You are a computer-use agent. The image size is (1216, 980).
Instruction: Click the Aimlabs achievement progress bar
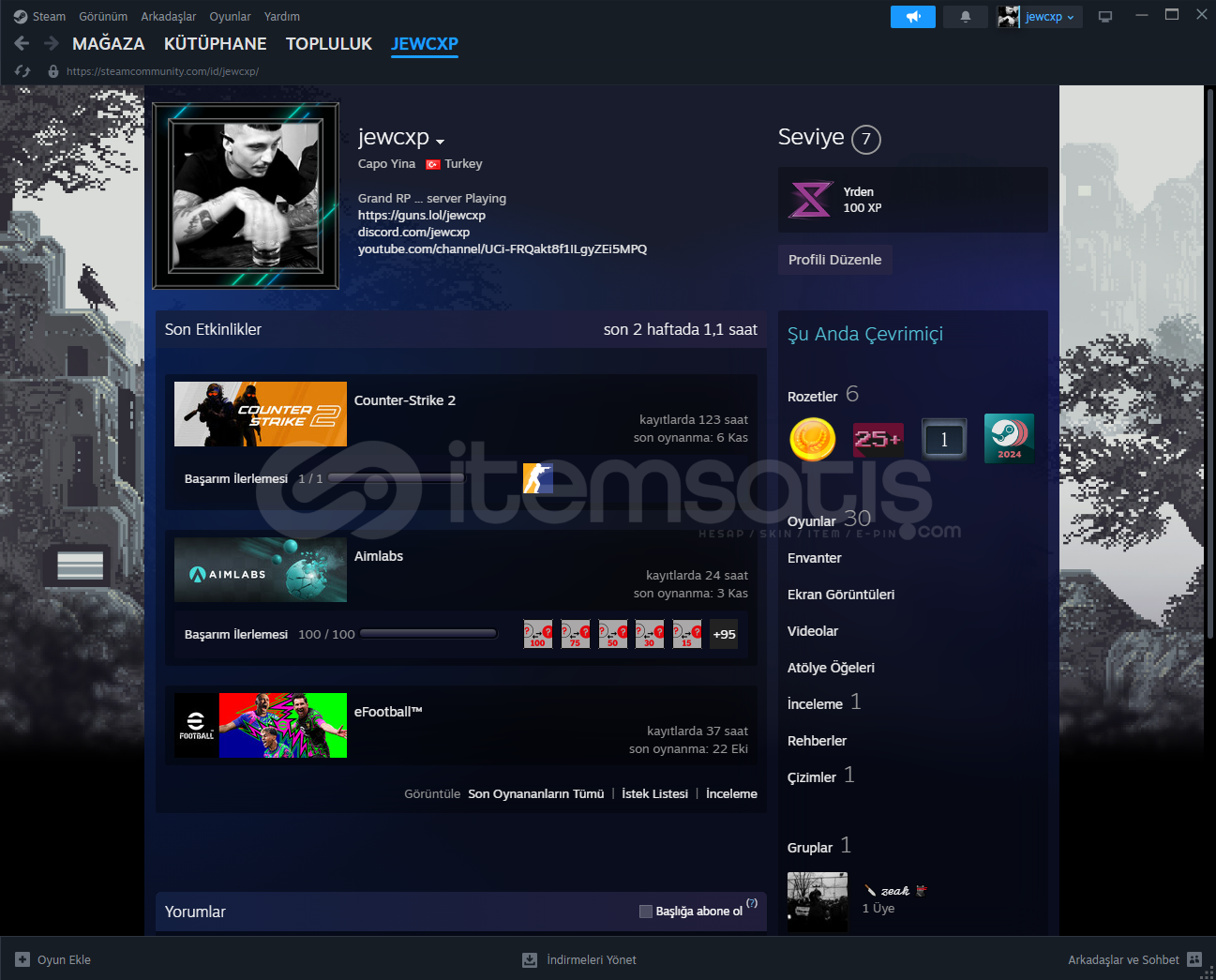[428, 634]
